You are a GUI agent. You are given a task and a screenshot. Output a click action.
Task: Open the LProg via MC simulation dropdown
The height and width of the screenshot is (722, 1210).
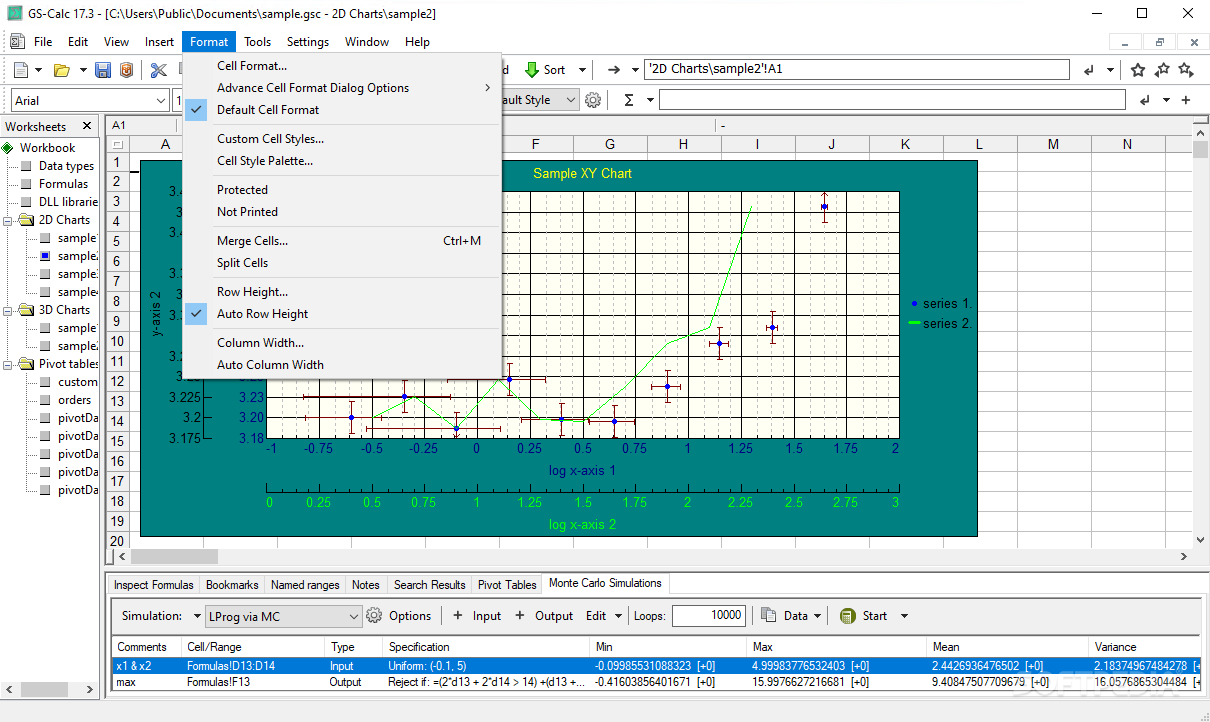(352, 616)
